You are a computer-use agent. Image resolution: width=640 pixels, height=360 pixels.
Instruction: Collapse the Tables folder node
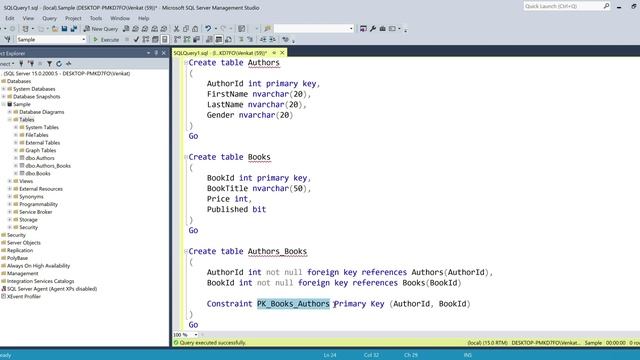[9, 120]
